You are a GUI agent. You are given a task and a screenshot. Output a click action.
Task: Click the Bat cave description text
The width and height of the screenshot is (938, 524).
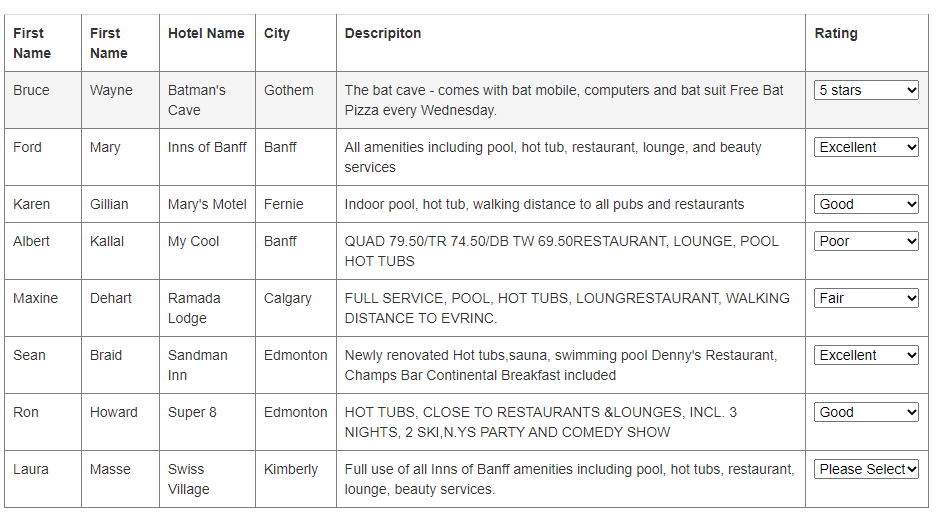point(564,100)
